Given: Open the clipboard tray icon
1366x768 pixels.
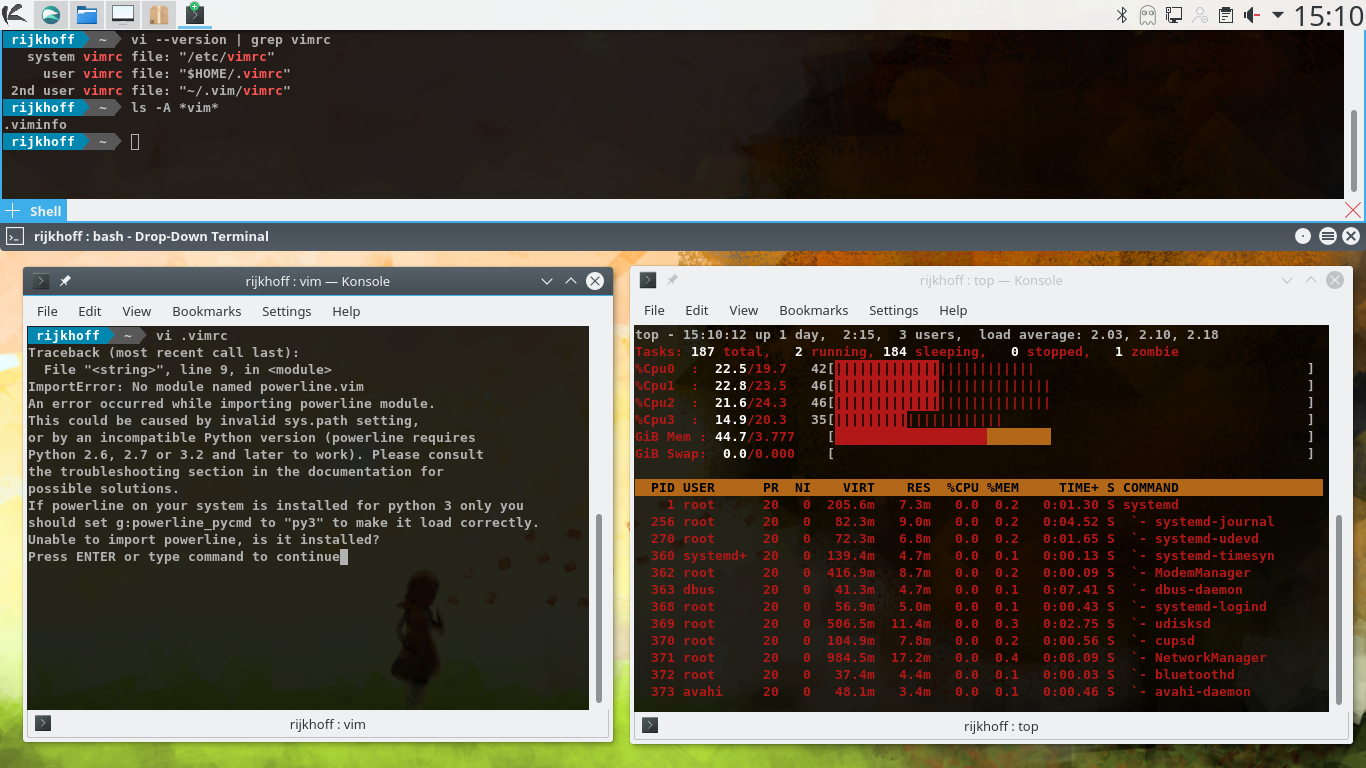Looking at the screenshot, I should click(1226, 15).
